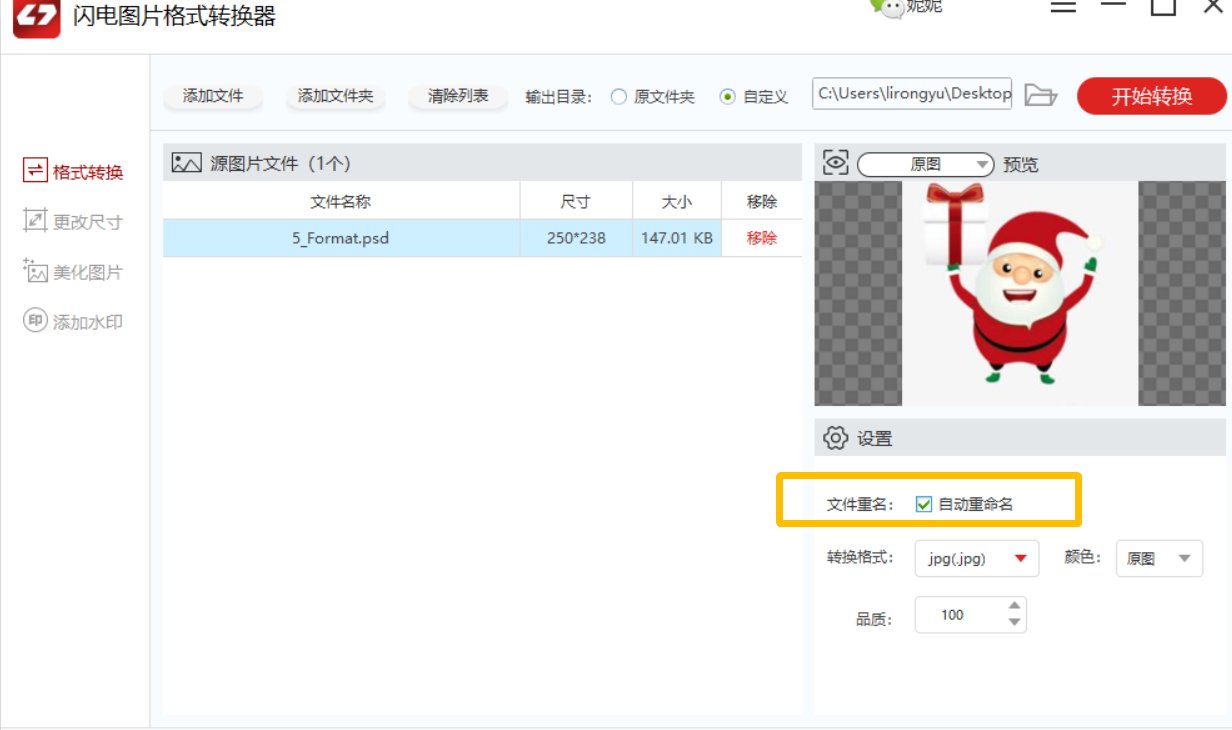Expand the 颜色 dropdown showing 原图
This screenshot has height=730, width=1232.
[1159, 558]
